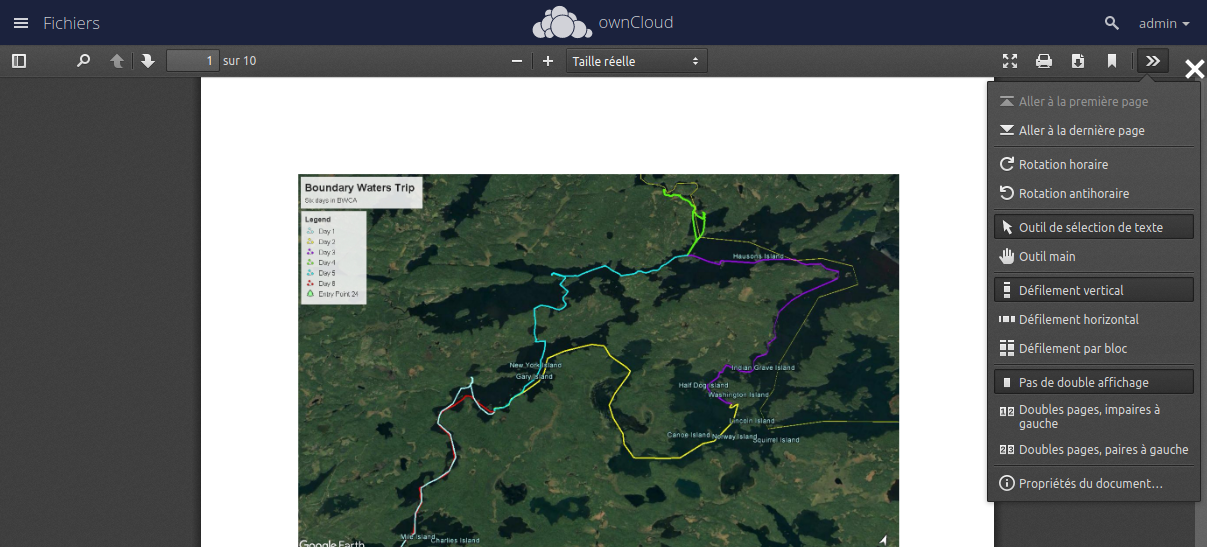Enable Défilement par bloc
The height and width of the screenshot is (547, 1207).
[1094, 348]
